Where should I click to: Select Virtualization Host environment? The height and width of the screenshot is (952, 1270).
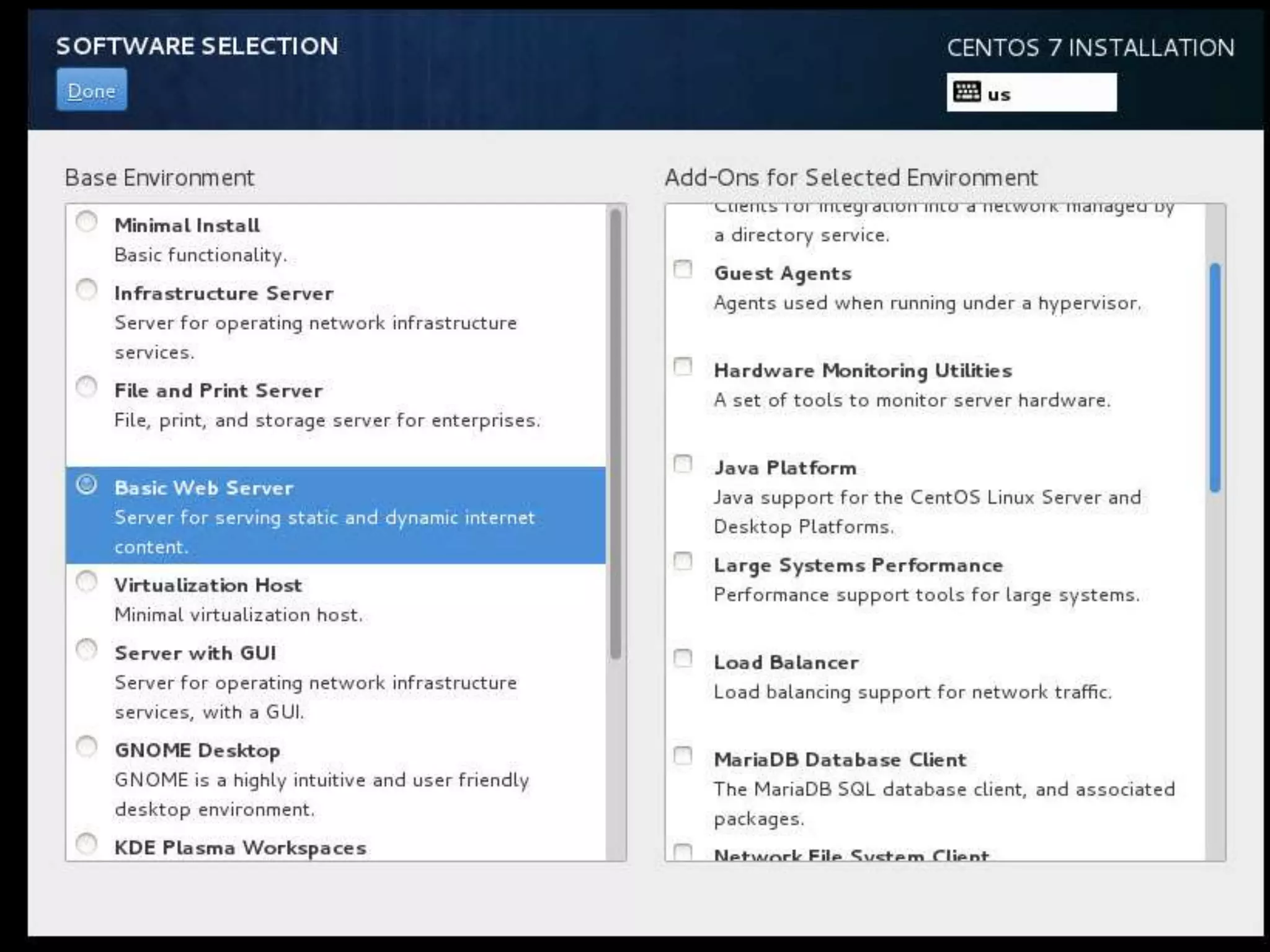click(x=87, y=581)
